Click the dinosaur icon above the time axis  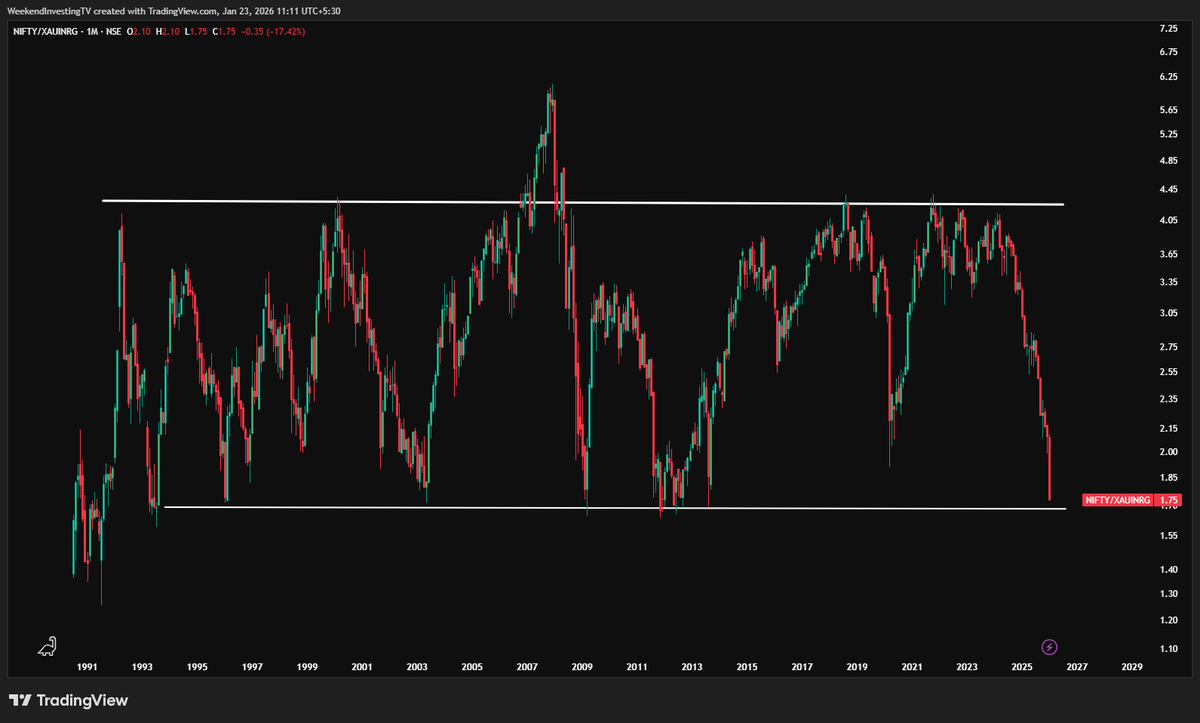(47, 647)
